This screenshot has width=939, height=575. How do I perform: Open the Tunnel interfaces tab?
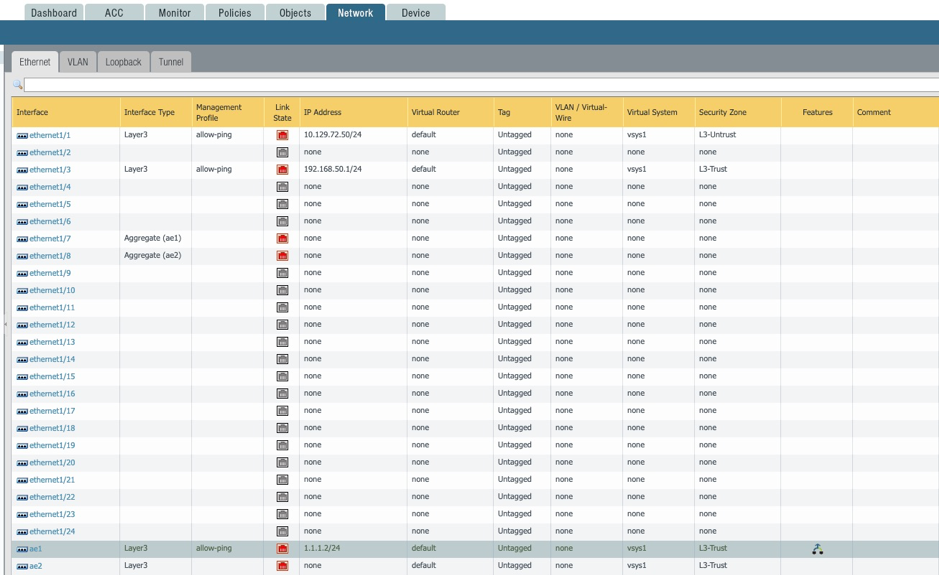click(x=171, y=62)
